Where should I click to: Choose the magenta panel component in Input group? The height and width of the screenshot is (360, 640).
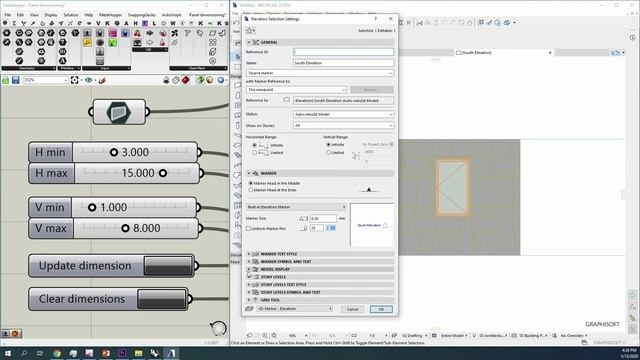(112, 33)
